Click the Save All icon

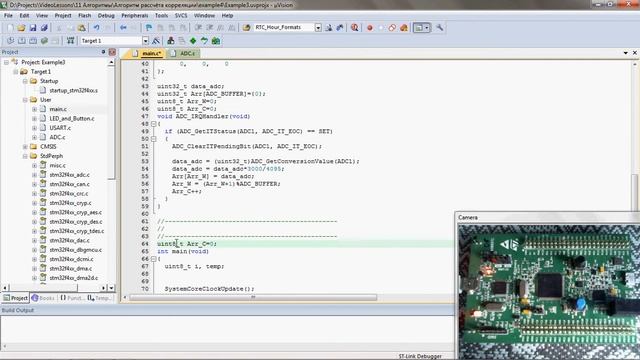44,28
